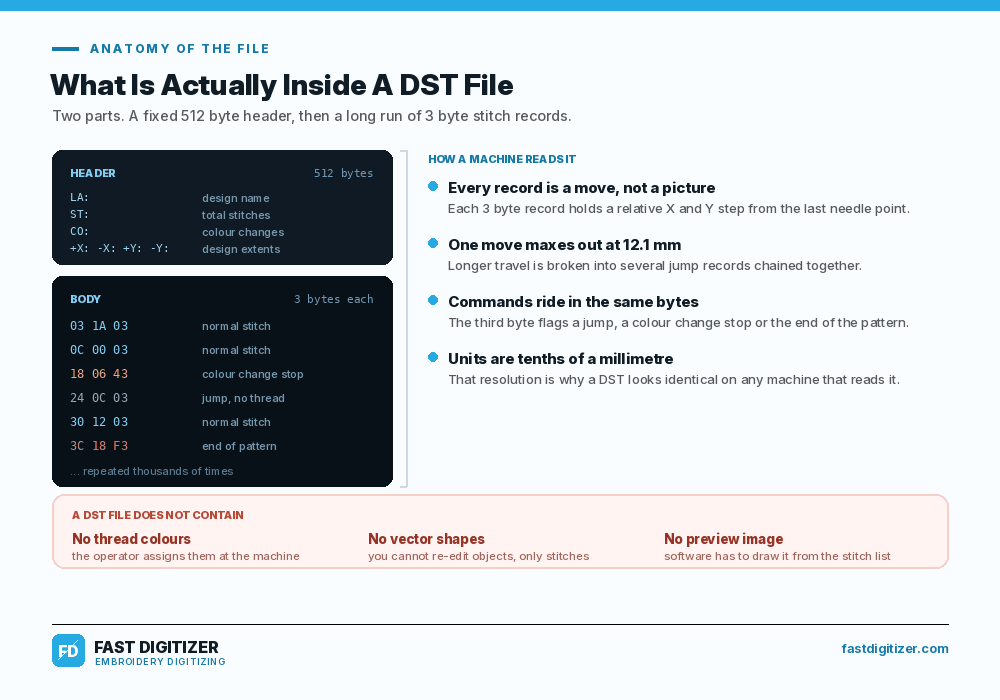The width and height of the screenshot is (1000, 700).
Task: Click the 0C 00 03 byte record
Action: tap(99, 350)
